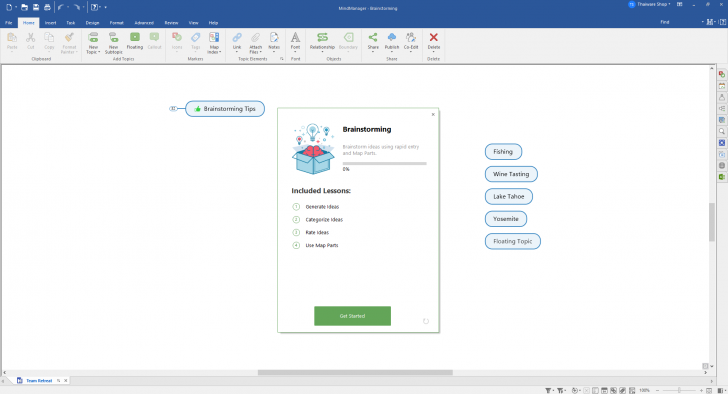Select the Yosemite topic
Screen dimensions: 728x394
[x=506, y=219]
